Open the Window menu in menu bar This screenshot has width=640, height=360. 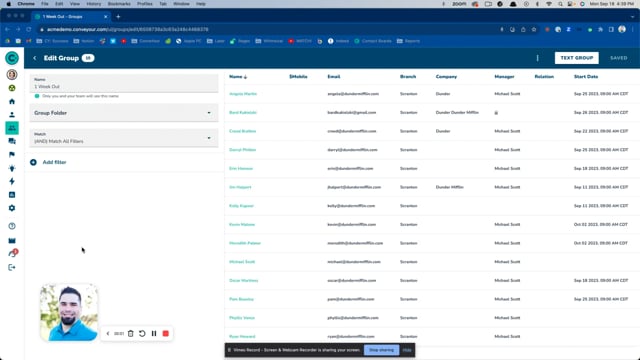coord(181,4)
